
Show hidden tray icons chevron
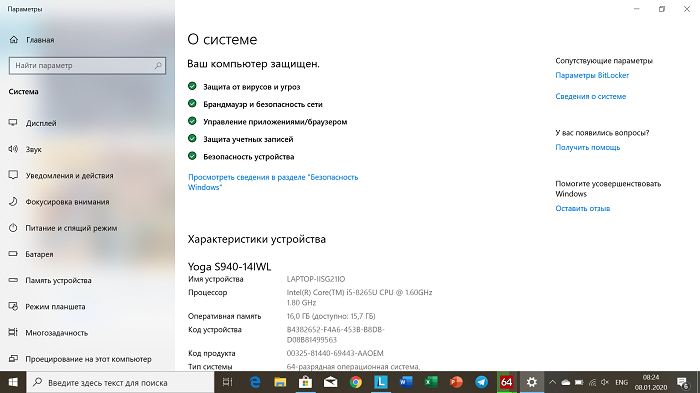(x=553, y=382)
